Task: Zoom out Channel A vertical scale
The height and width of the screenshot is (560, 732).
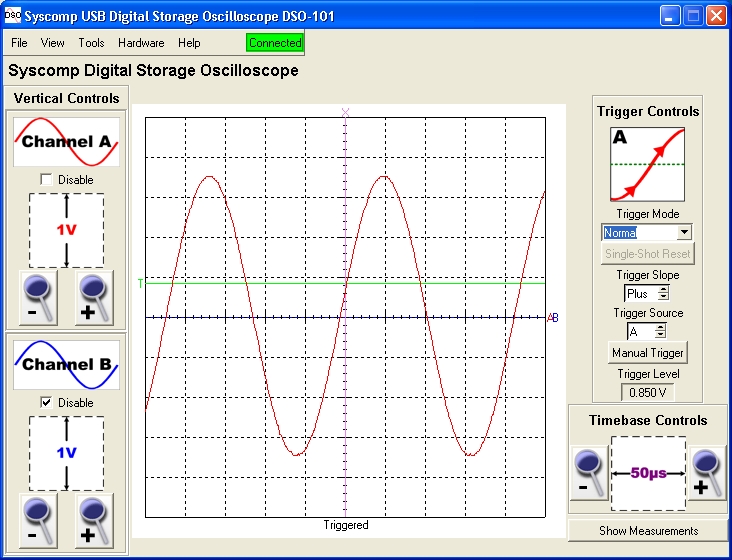Action: [38, 298]
